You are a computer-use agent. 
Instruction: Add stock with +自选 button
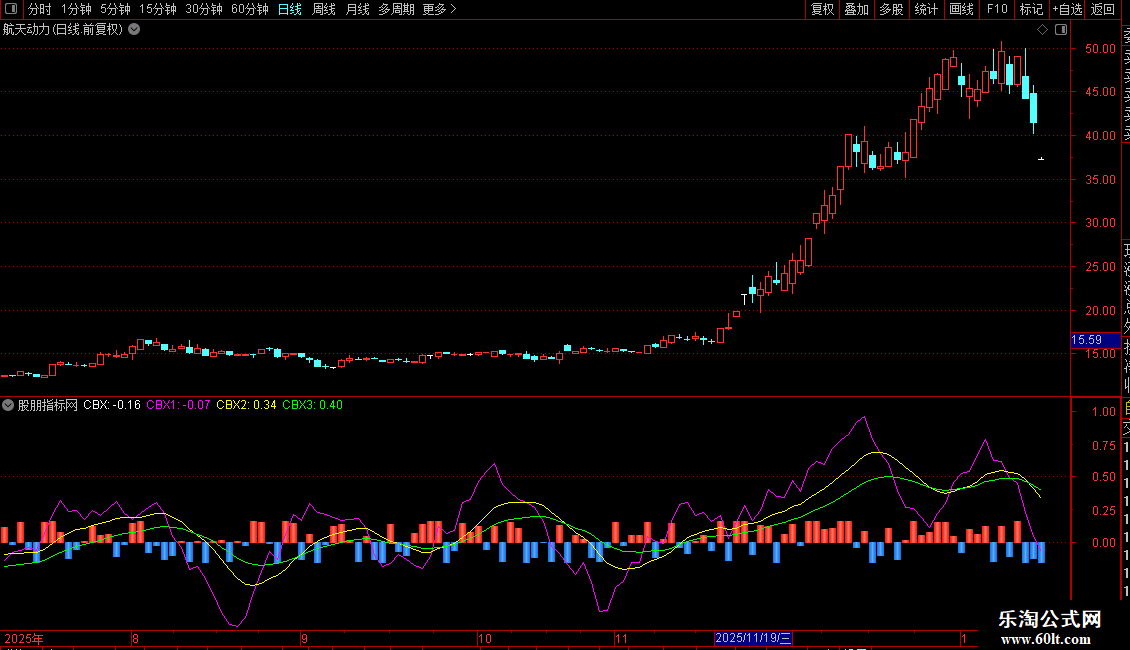pyautogui.click(x=1067, y=9)
